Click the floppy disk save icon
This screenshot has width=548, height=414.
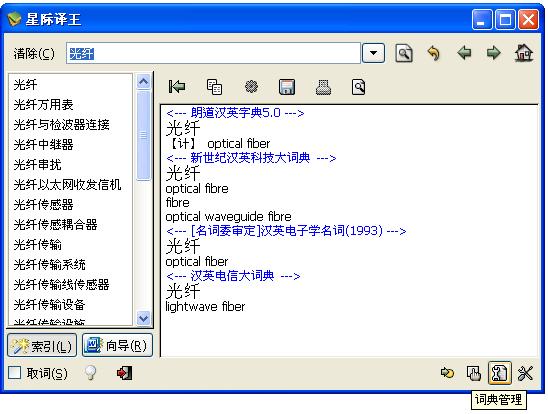(287, 87)
